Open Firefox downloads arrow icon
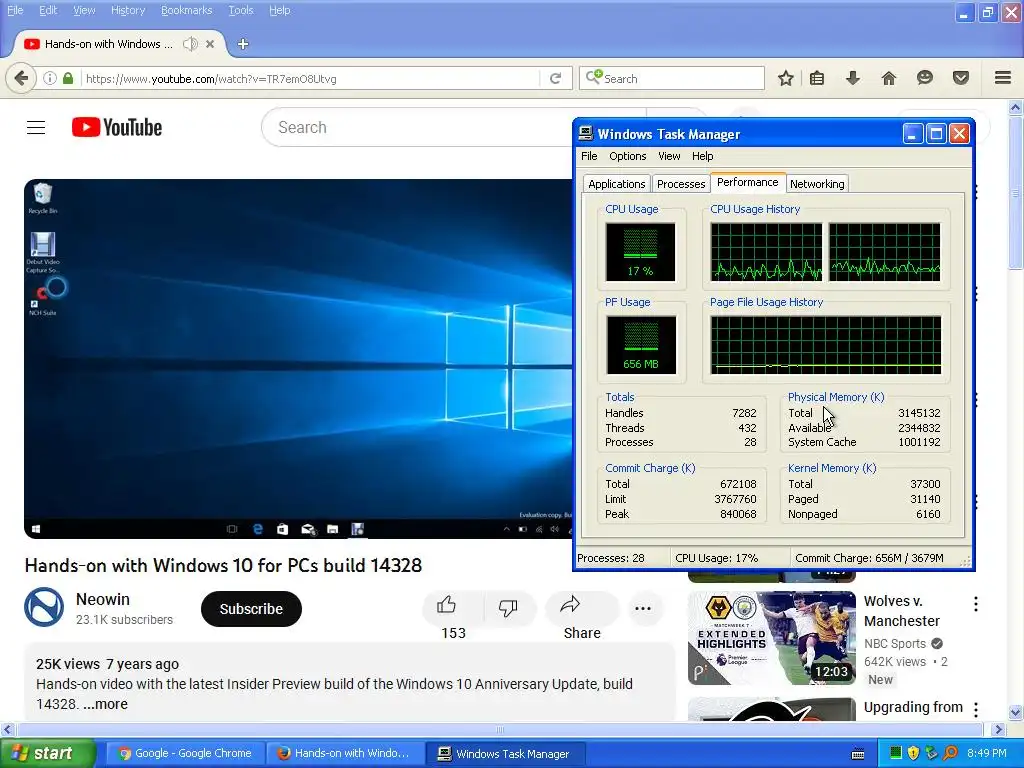 [852, 78]
